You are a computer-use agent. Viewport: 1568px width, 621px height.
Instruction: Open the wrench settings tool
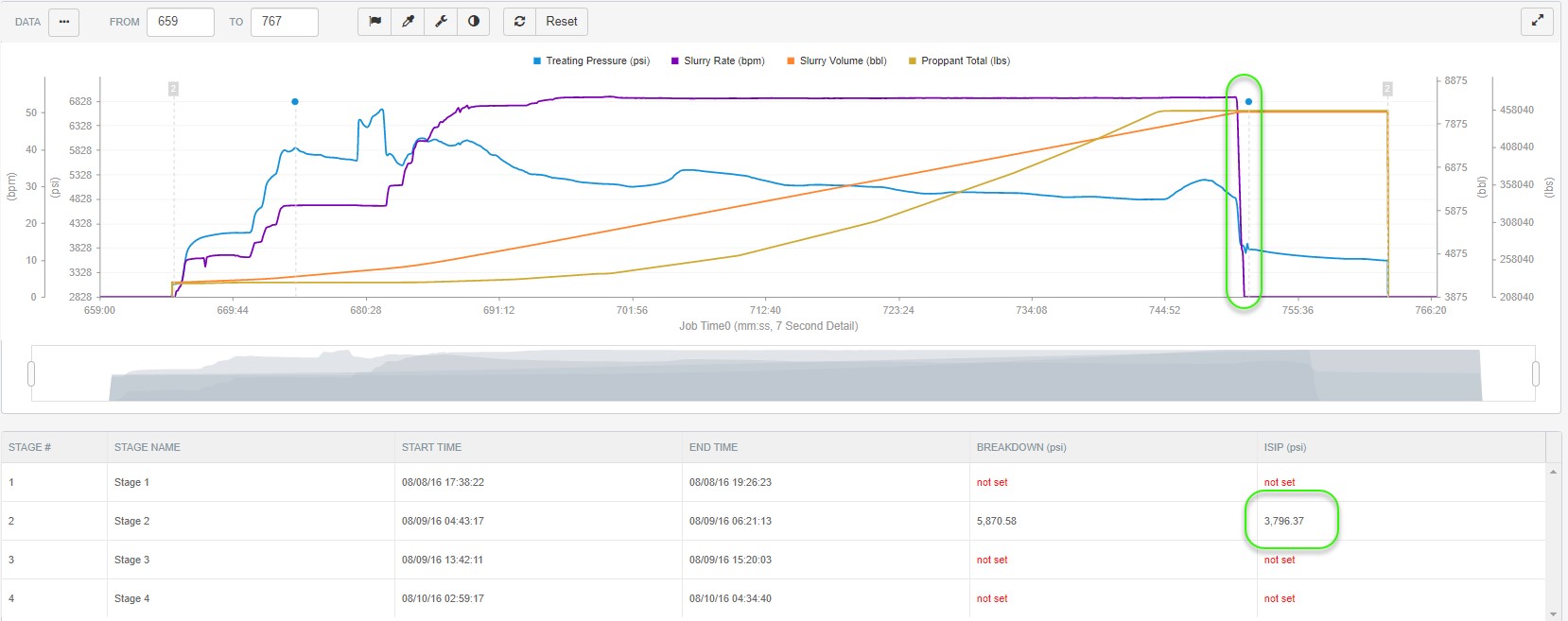441,22
